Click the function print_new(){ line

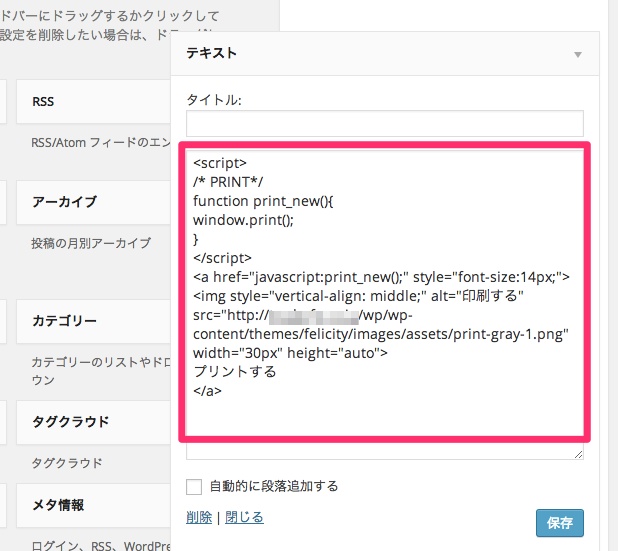[263, 201]
